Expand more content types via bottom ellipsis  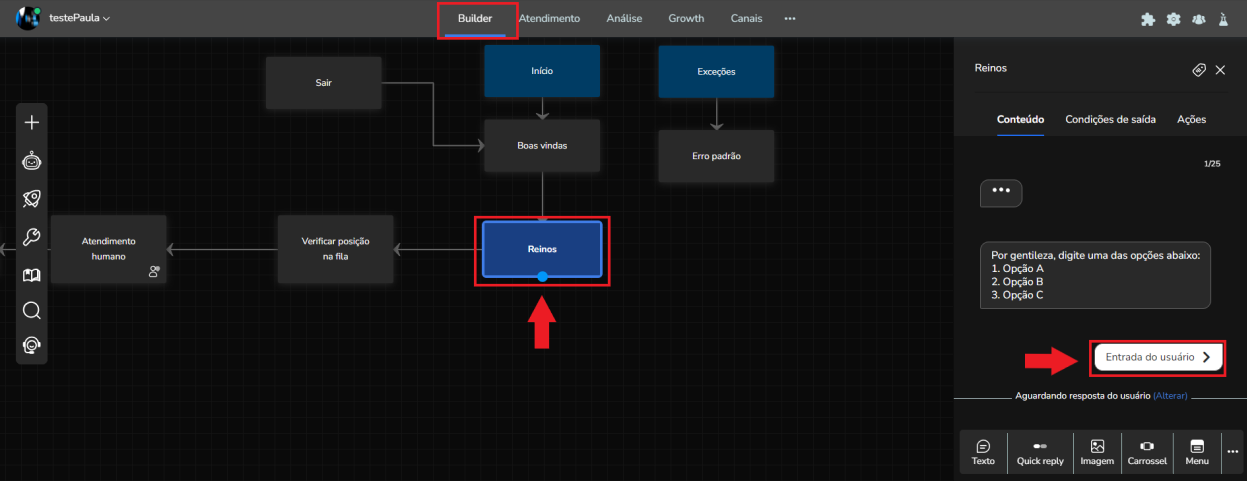(x=1232, y=452)
